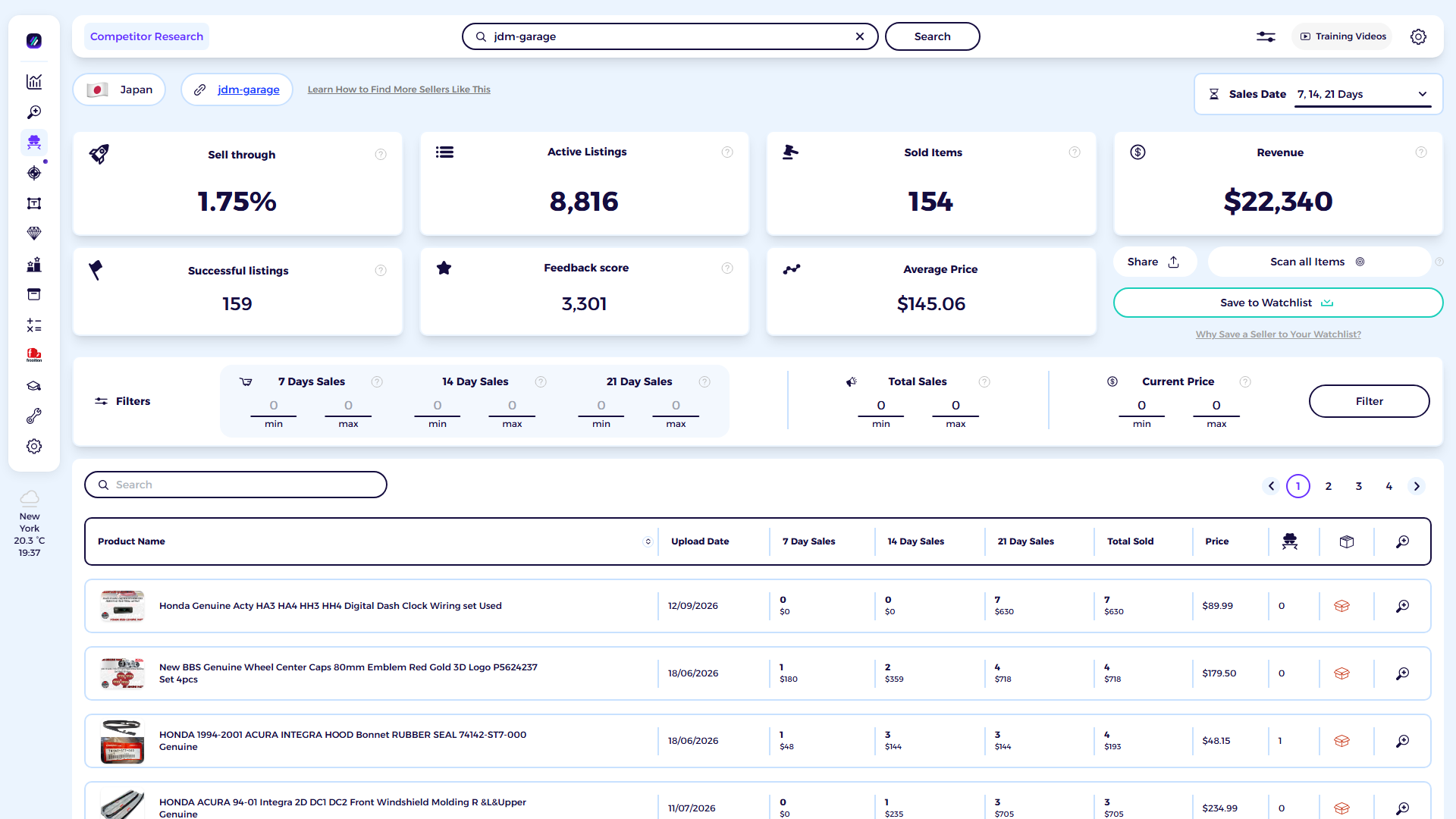
Task: Click the app logo at sidebar top
Action: point(34,41)
